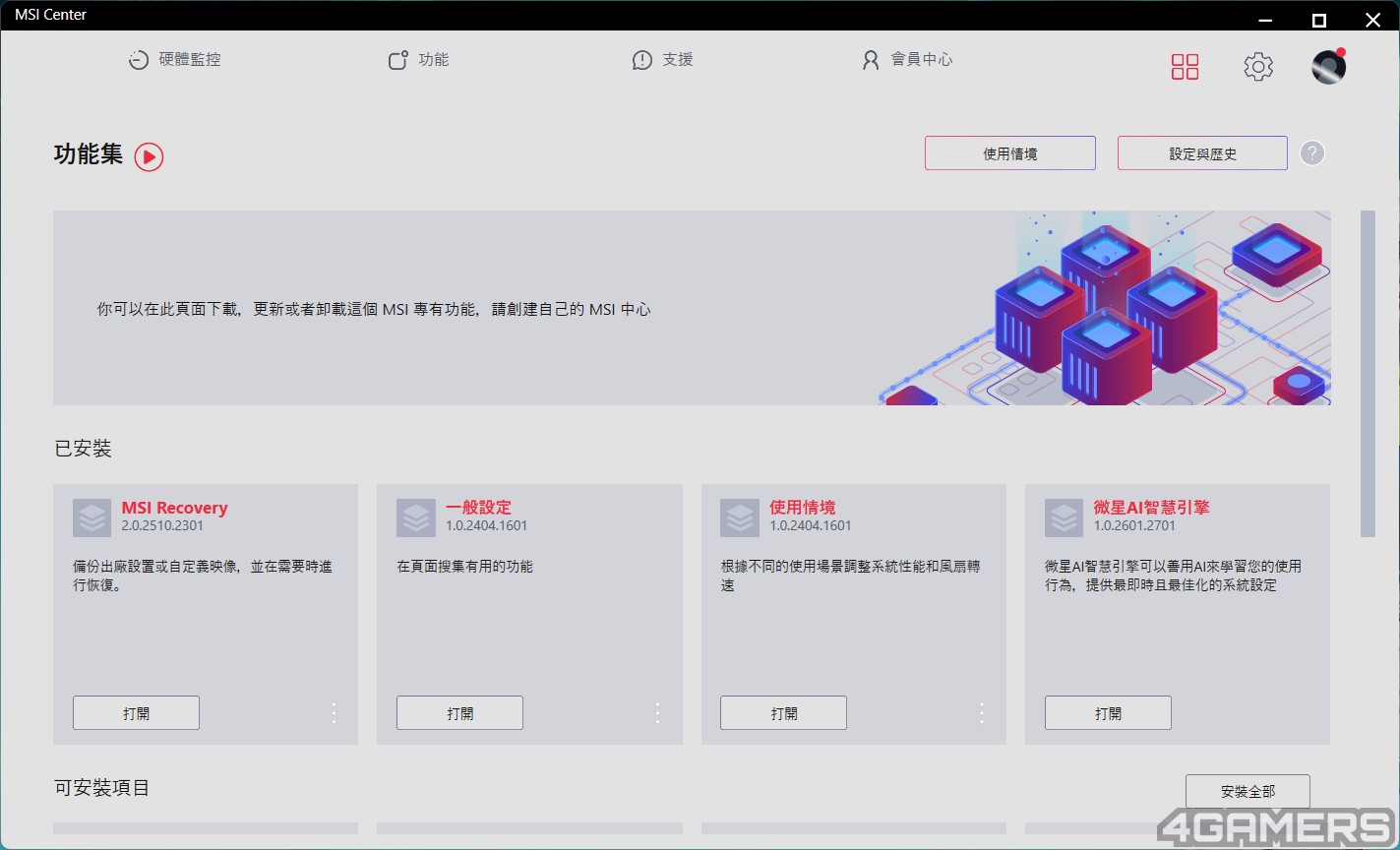Switch to 支援 tab
Viewport: 1400px width, 850px height.
[x=662, y=60]
